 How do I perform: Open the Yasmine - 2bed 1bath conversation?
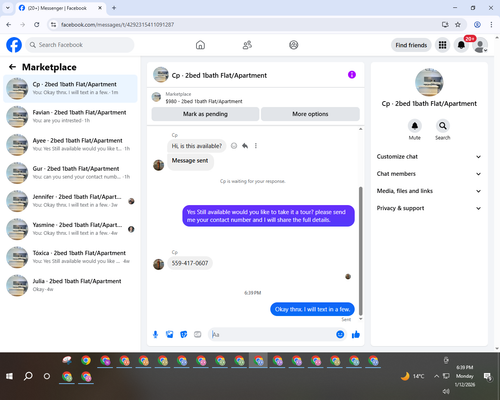(x=70, y=229)
